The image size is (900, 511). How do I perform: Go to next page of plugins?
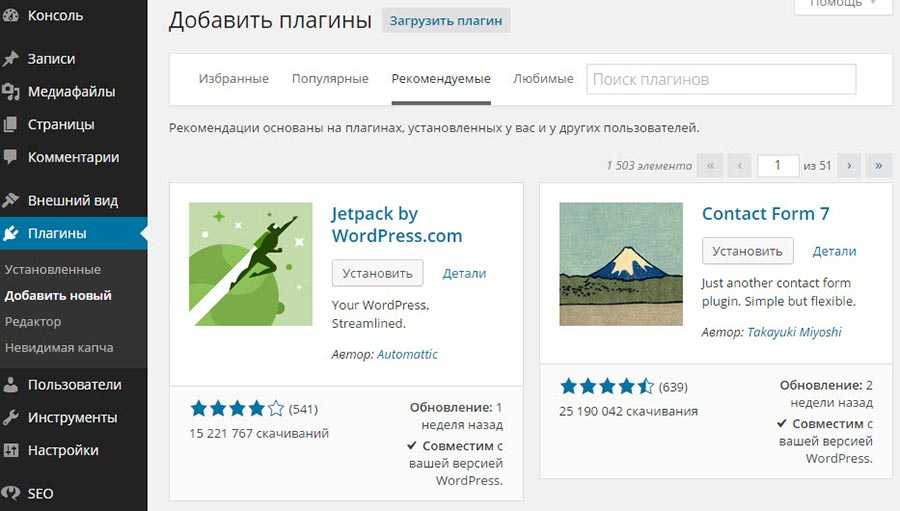pyautogui.click(x=849, y=165)
